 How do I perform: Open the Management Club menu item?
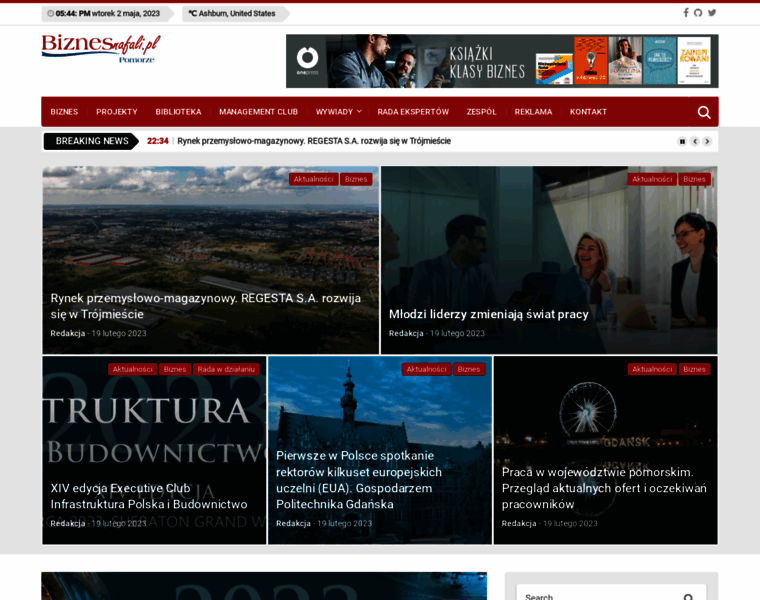click(258, 112)
